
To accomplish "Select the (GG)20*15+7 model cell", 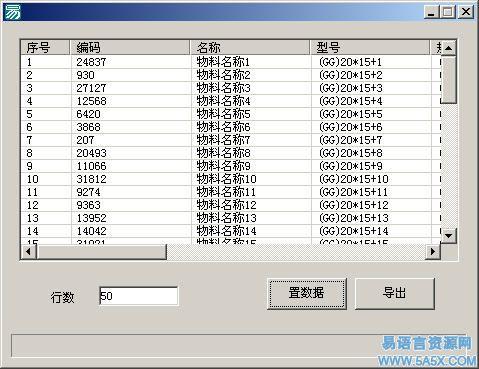I will coord(371,140).
